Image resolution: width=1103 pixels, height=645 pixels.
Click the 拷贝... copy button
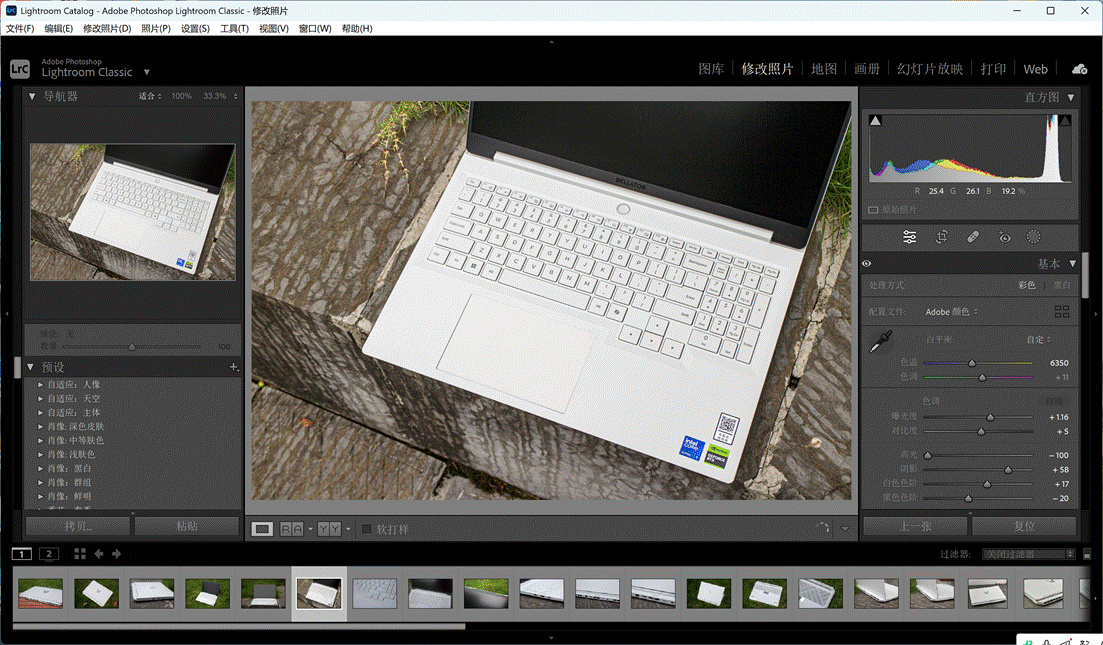click(x=78, y=526)
